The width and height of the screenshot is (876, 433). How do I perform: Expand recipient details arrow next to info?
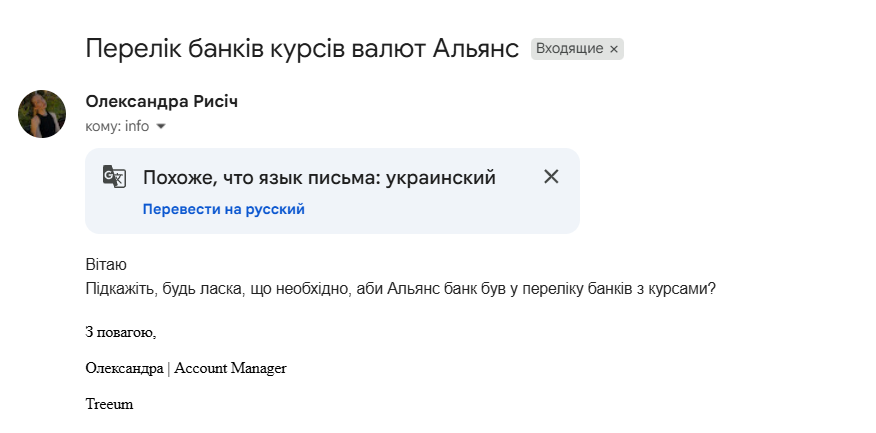point(161,127)
